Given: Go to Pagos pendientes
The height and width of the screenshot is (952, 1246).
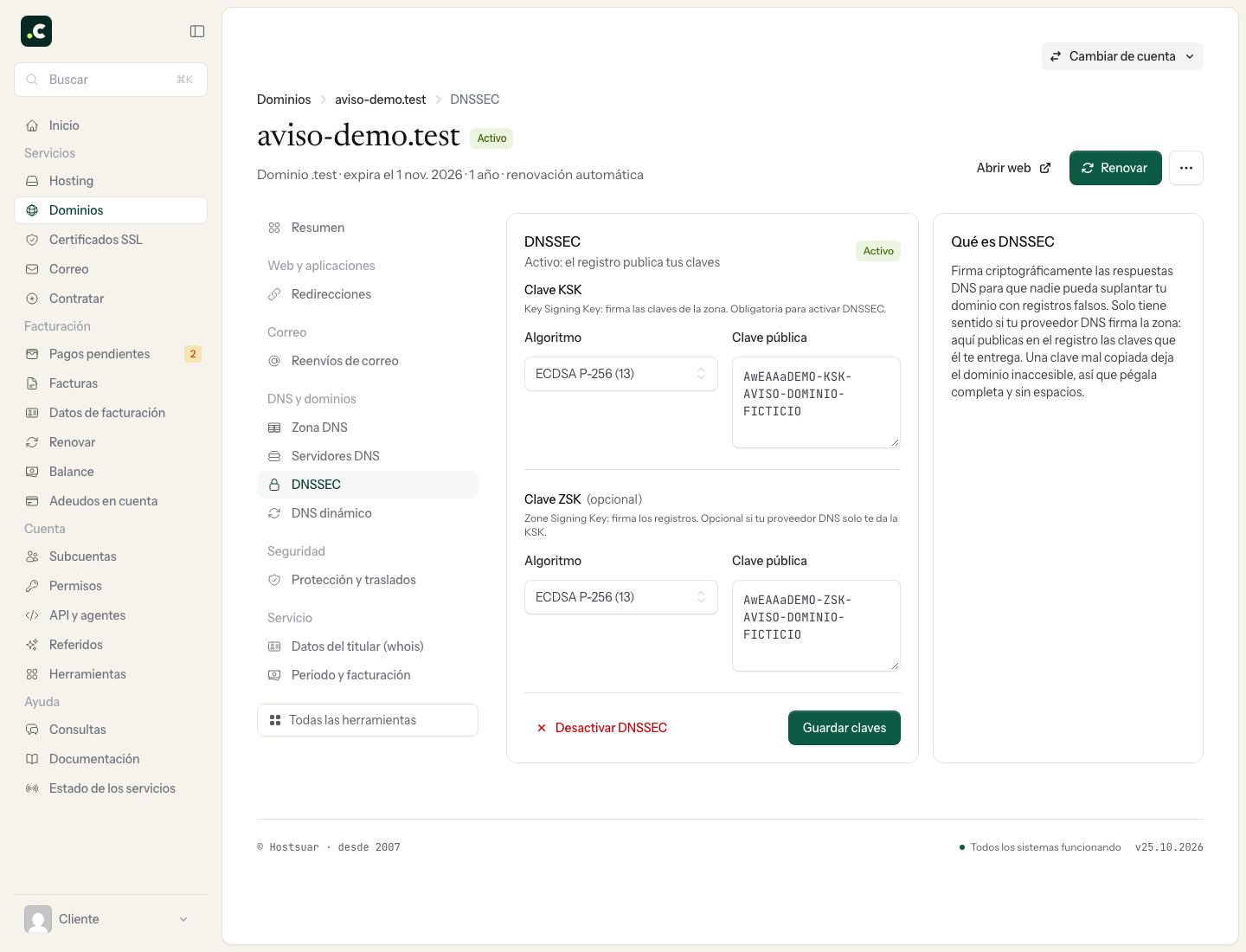Looking at the screenshot, I should 111,354.
